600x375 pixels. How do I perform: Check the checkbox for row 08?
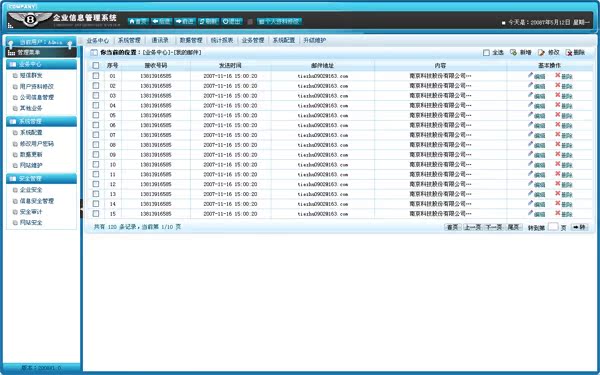(x=96, y=145)
